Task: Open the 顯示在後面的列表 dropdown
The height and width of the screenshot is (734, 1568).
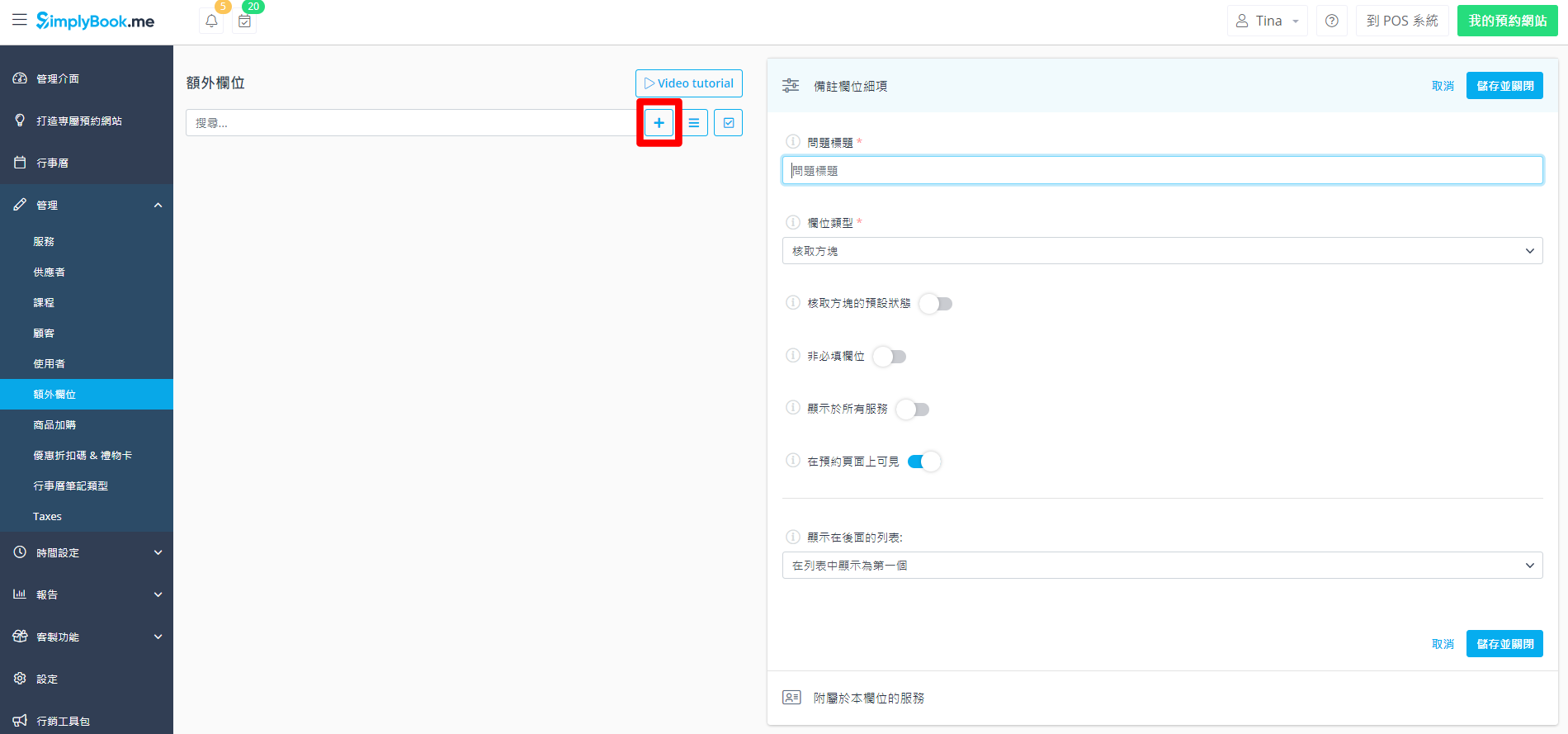Action: [1162, 566]
